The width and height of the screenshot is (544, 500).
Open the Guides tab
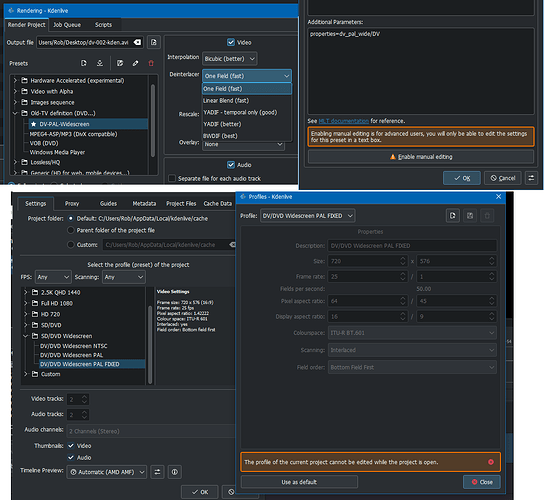(x=108, y=204)
